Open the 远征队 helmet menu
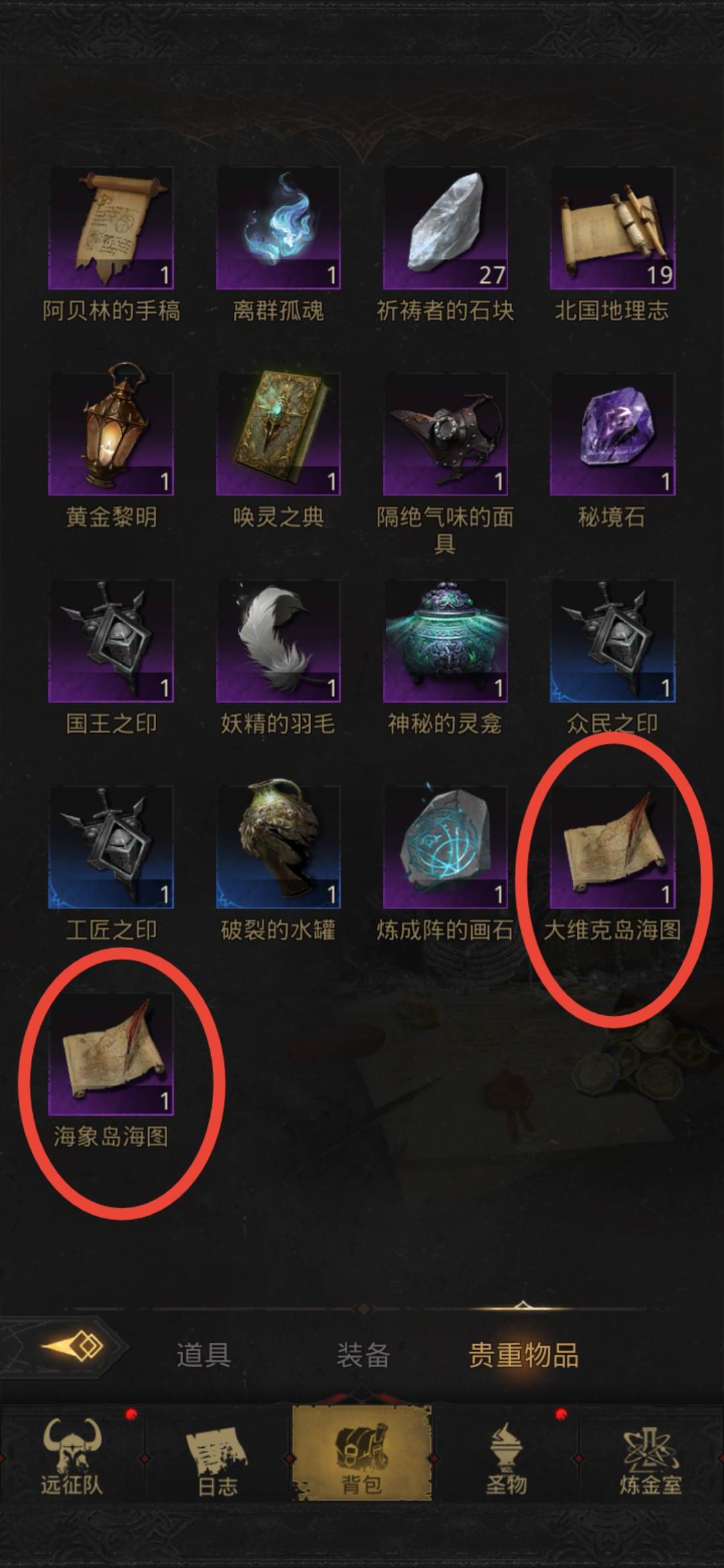This screenshot has width=724, height=1568. 72,1458
